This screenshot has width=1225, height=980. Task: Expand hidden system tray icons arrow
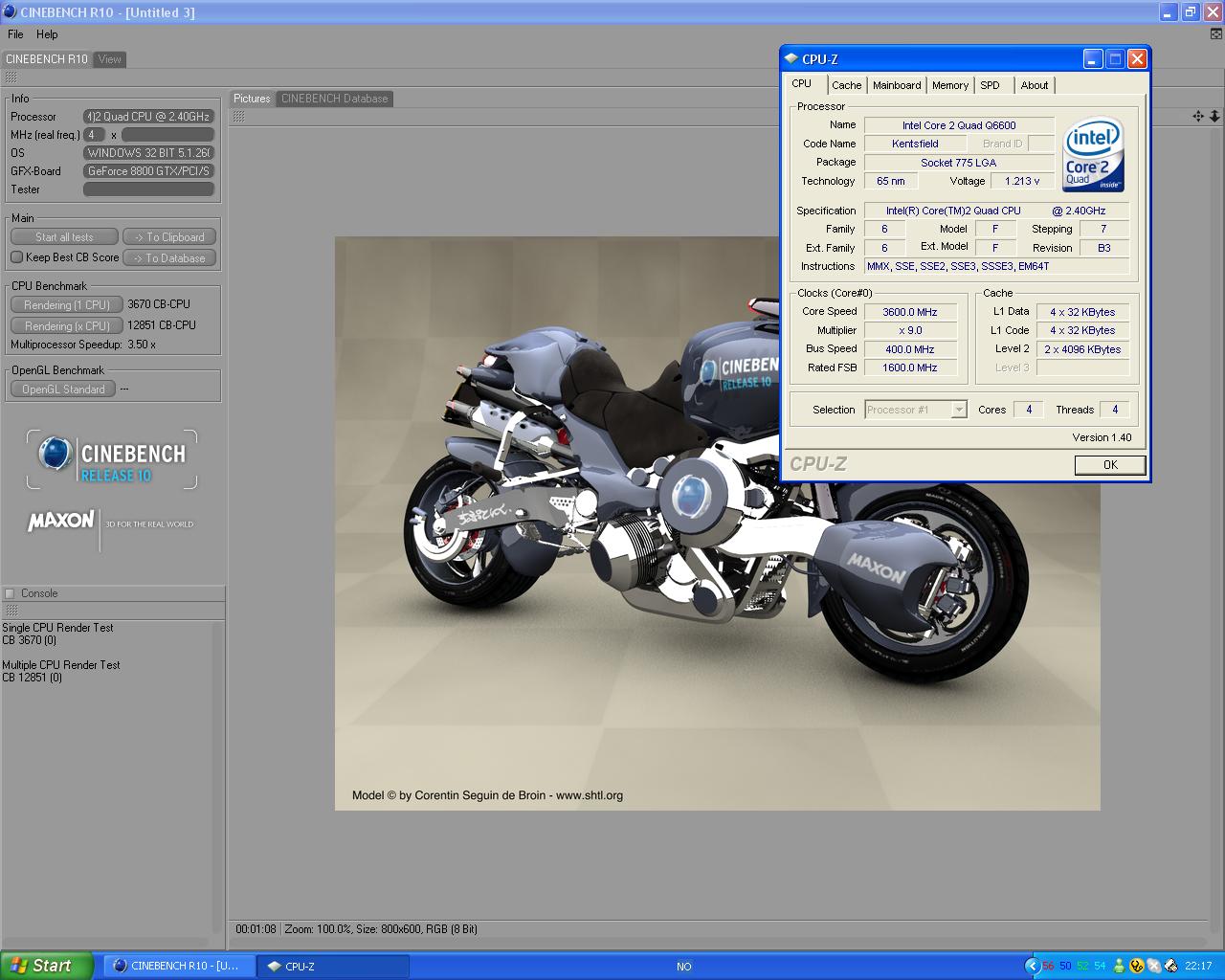point(1032,966)
